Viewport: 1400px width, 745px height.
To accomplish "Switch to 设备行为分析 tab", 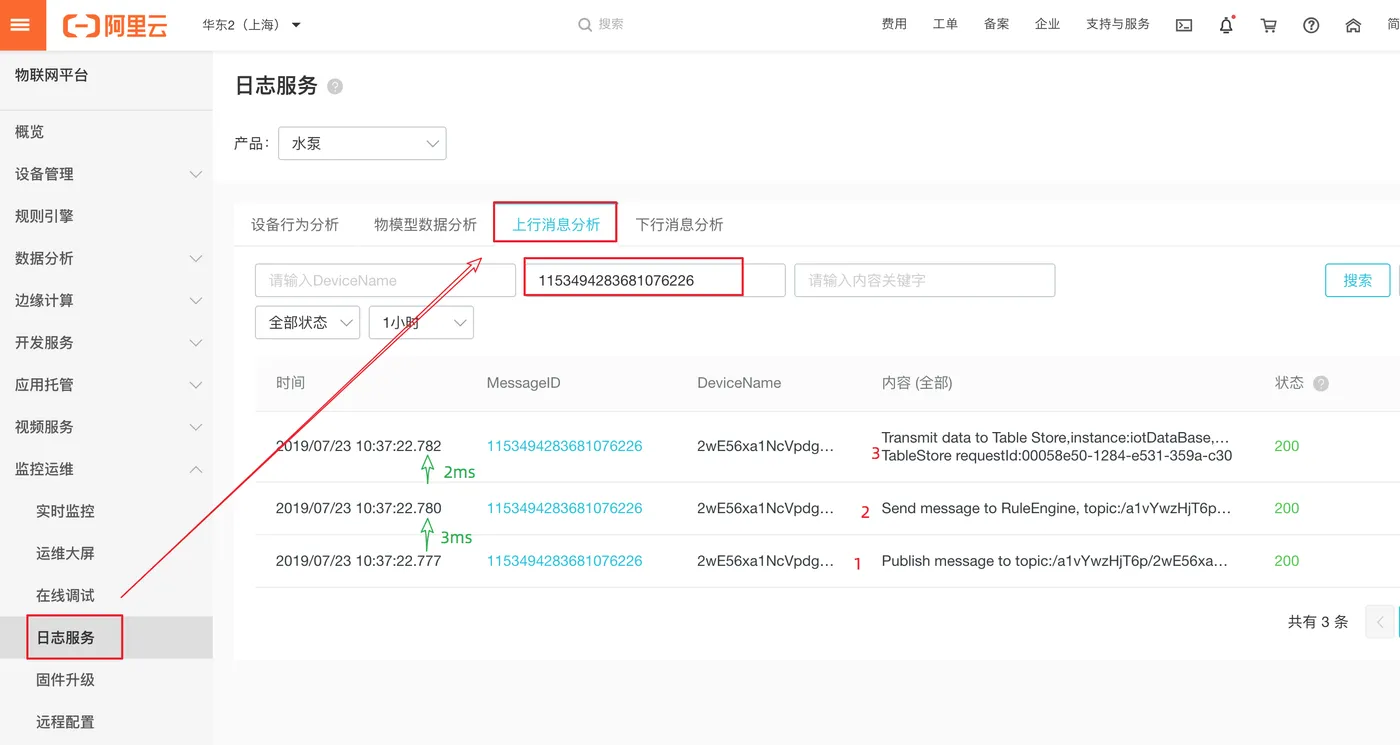I will [295, 224].
